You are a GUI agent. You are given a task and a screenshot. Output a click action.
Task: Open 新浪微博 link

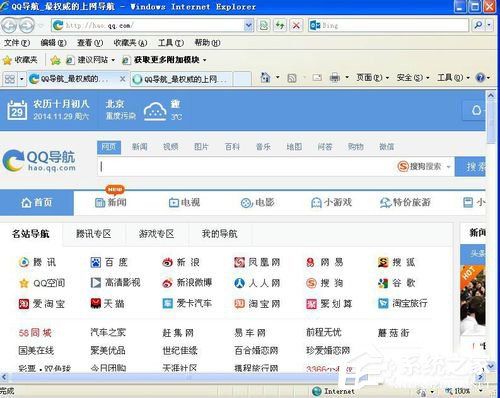pos(187,283)
